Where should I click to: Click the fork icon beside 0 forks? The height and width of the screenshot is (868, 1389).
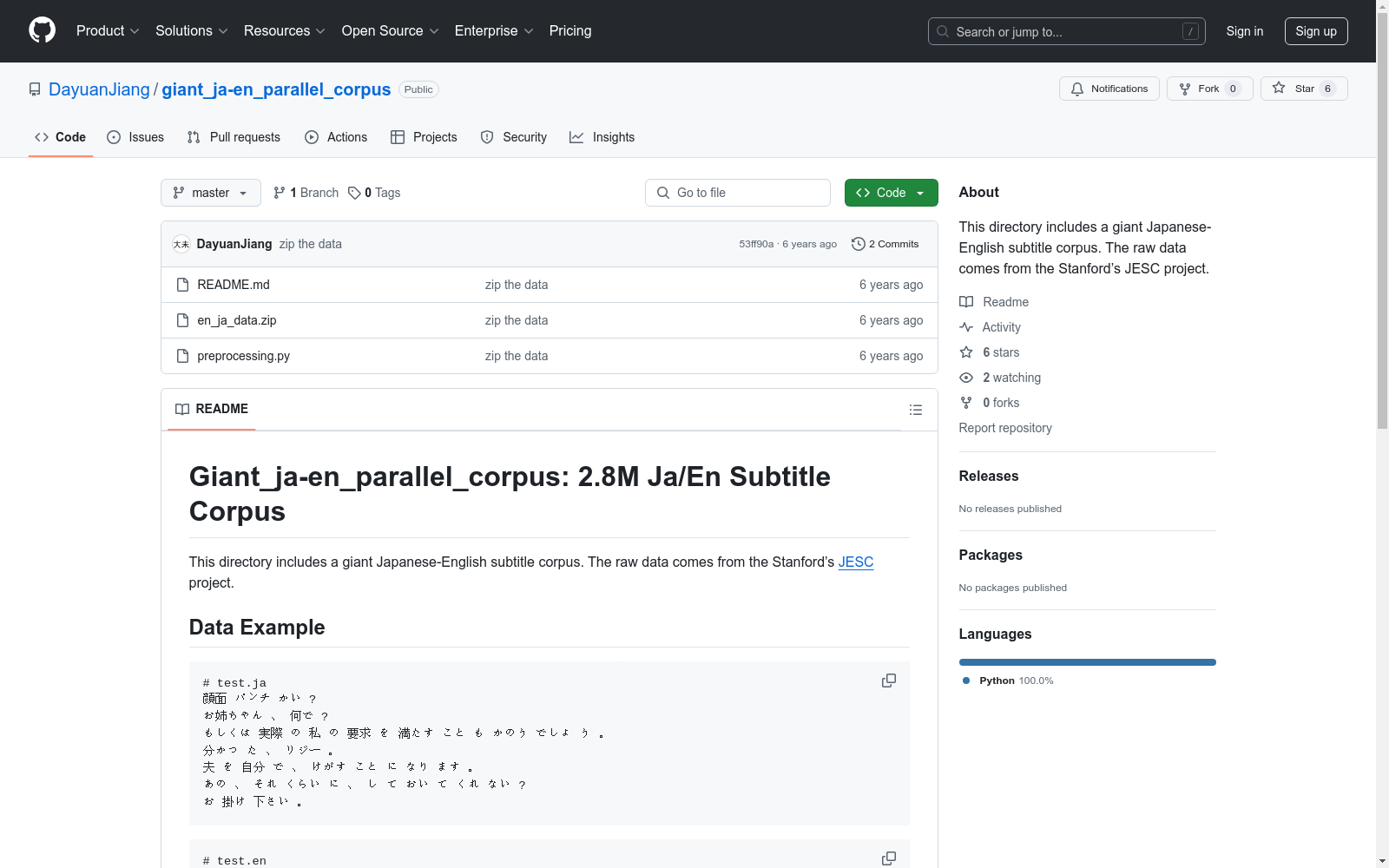click(966, 403)
